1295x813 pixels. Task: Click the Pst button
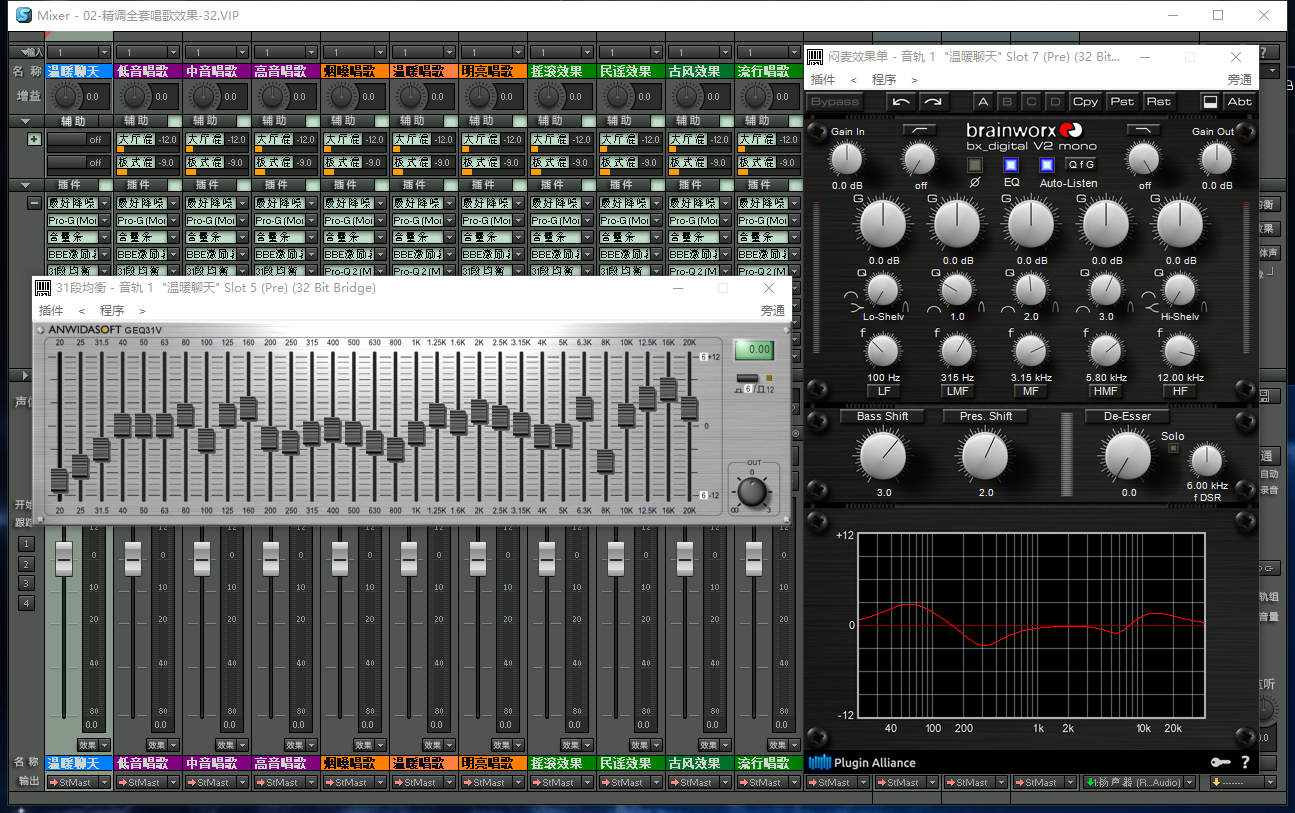[1122, 101]
